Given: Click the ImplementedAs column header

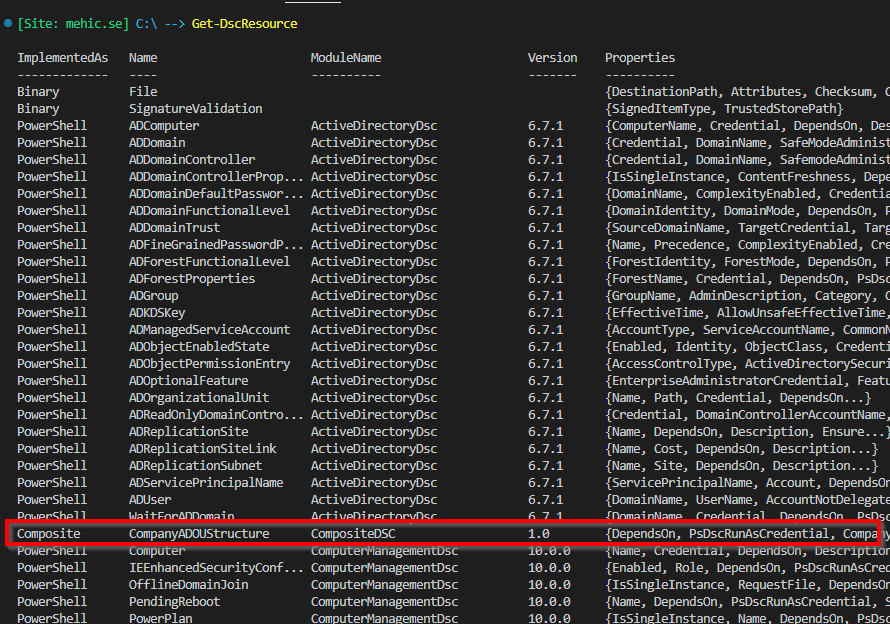Looking at the screenshot, I should (x=62, y=58).
